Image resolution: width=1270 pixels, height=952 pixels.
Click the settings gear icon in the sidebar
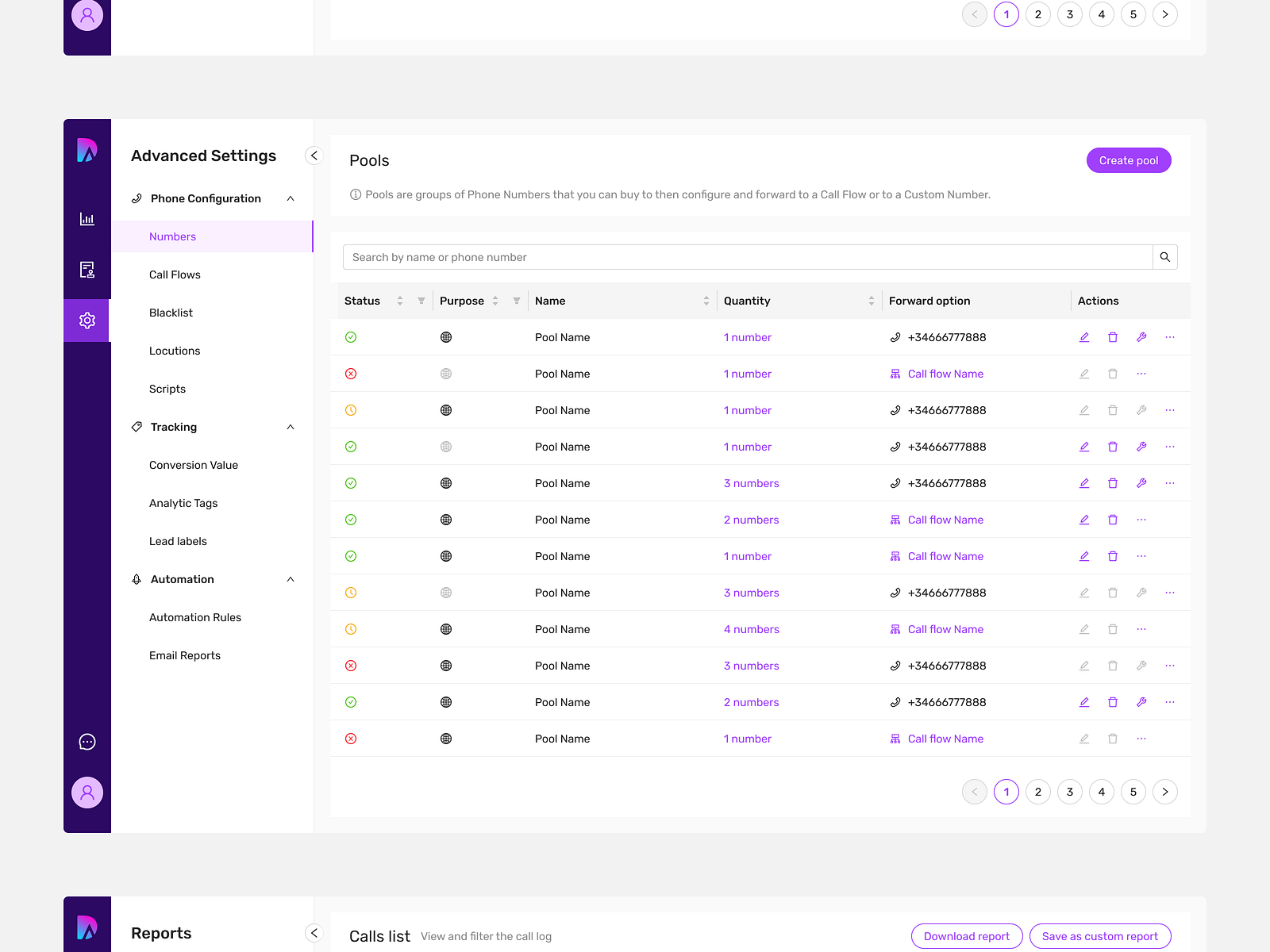click(87, 321)
